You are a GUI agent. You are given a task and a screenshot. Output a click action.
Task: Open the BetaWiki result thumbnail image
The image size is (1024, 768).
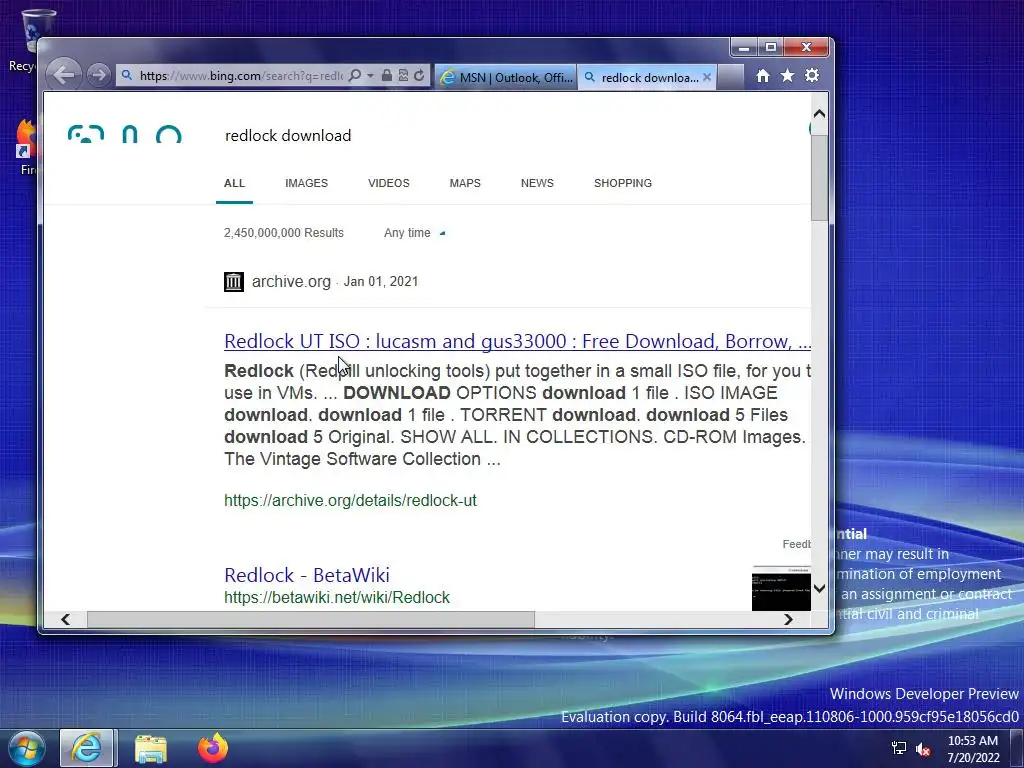click(x=781, y=588)
